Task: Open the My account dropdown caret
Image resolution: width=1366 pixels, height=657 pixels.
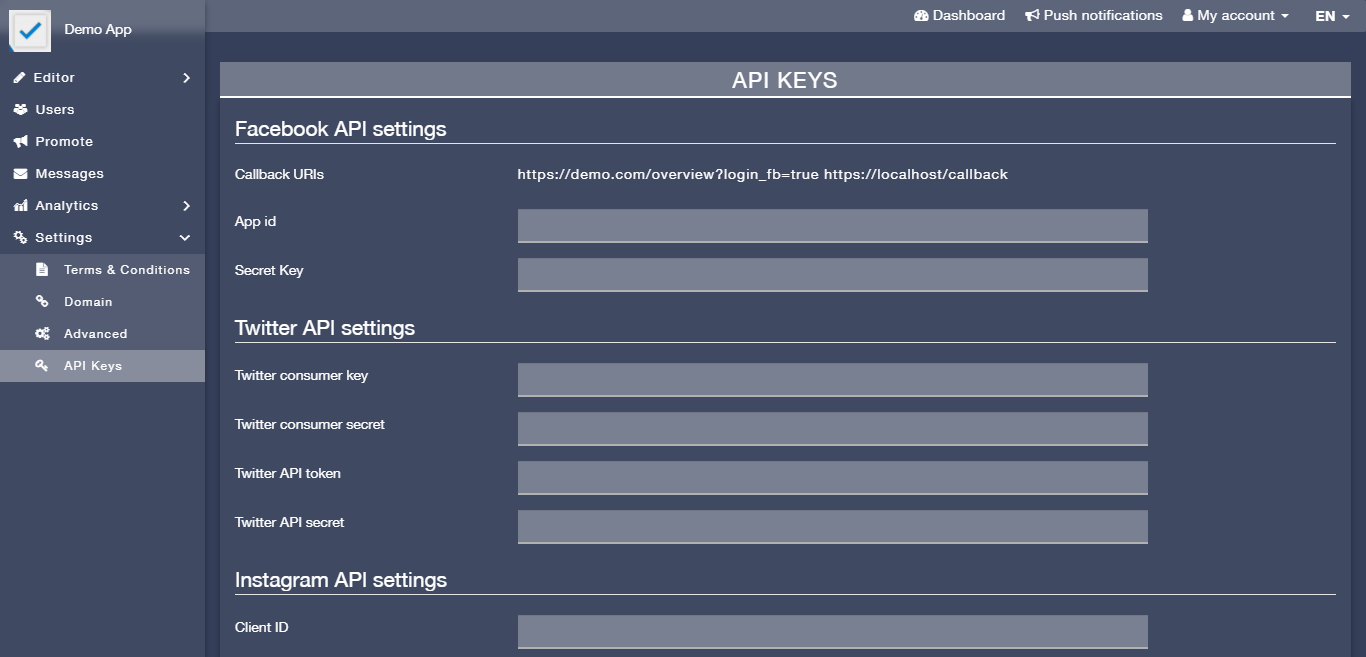Action: (x=1285, y=17)
